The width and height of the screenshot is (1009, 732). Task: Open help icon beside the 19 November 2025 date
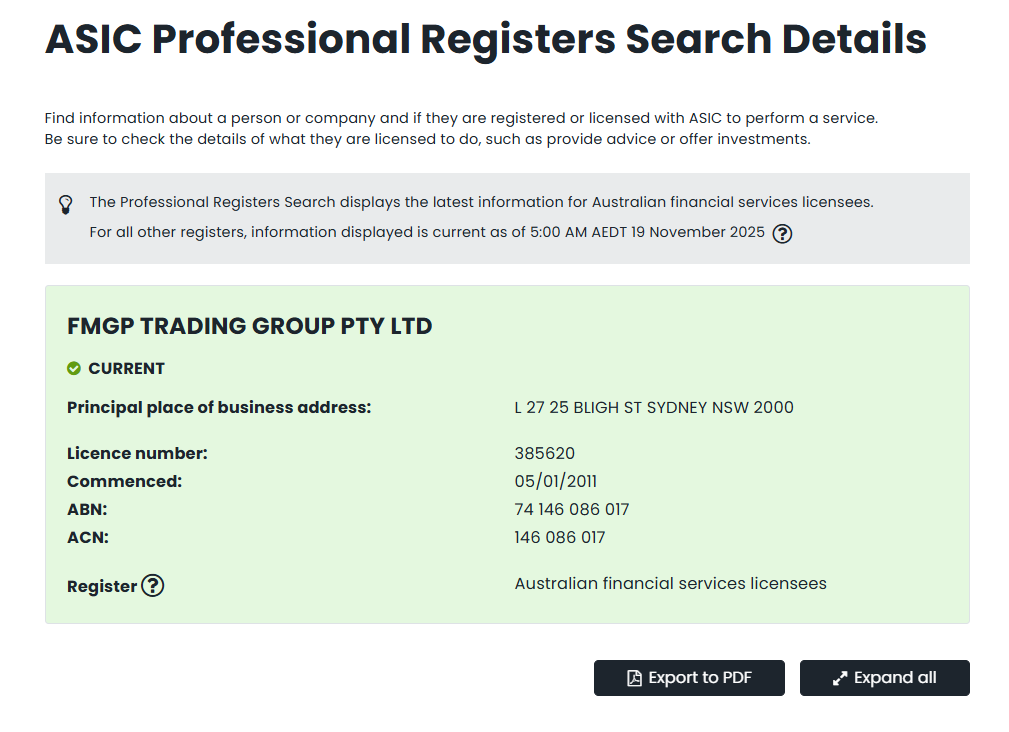click(783, 234)
